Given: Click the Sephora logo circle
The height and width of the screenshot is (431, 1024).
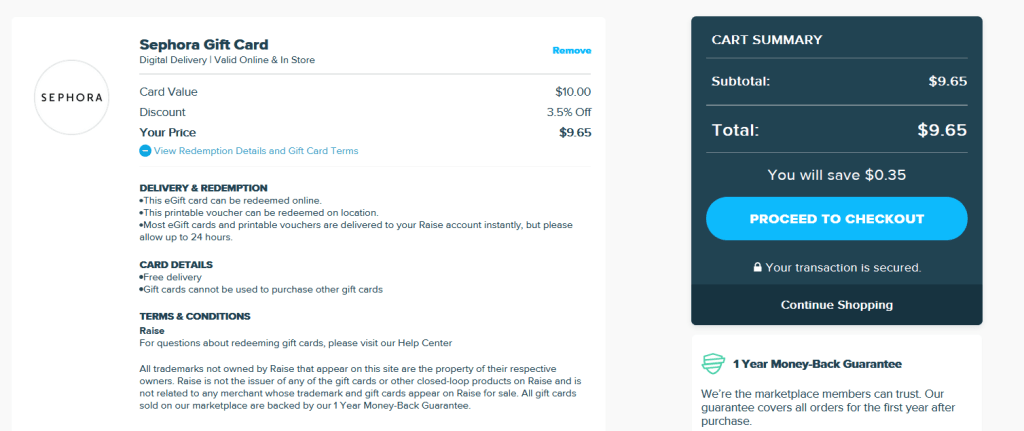Looking at the screenshot, I should point(71,97).
